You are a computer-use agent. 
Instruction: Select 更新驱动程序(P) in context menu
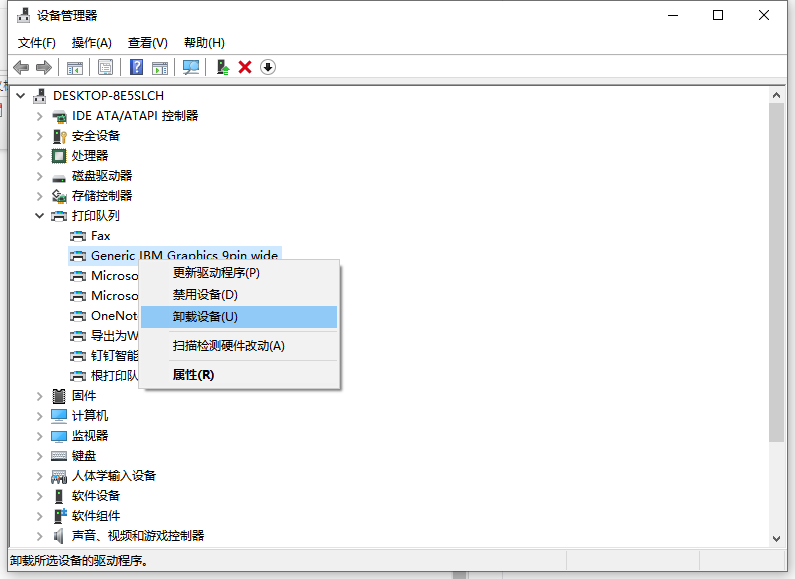[216, 272]
